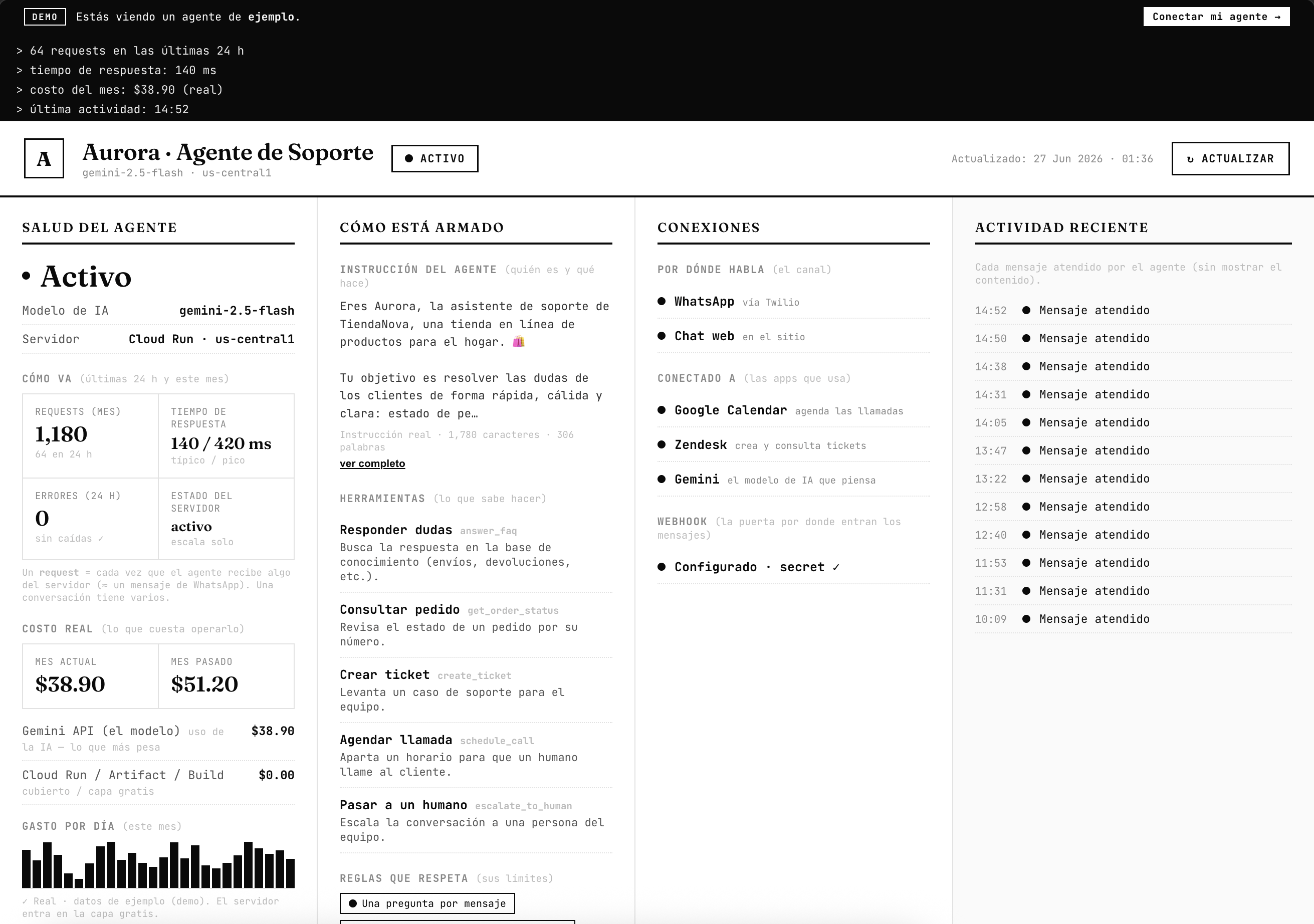Click "costo del mes: $38.90 (real)" line
This screenshot has width=1314, height=924.
point(120,90)
